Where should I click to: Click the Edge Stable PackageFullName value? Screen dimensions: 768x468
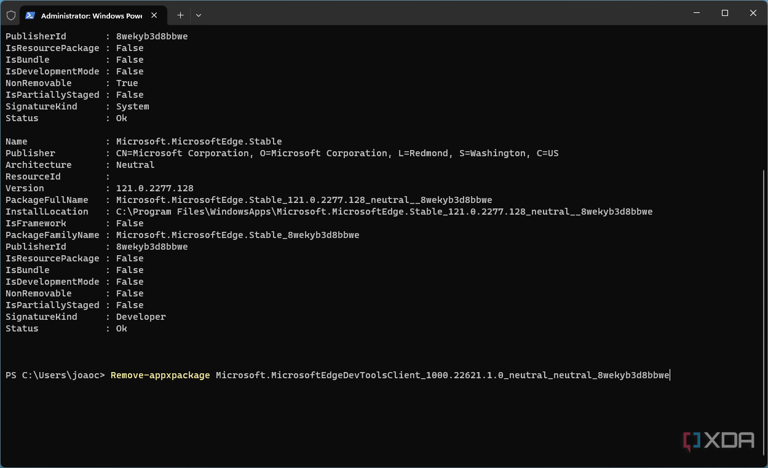[304, 200]
